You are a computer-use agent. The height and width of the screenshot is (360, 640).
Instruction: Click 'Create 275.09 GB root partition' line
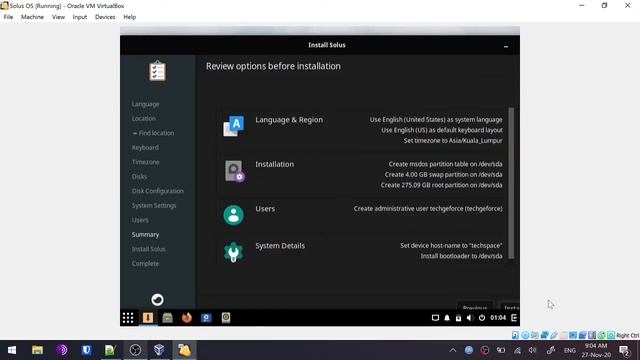441,185
